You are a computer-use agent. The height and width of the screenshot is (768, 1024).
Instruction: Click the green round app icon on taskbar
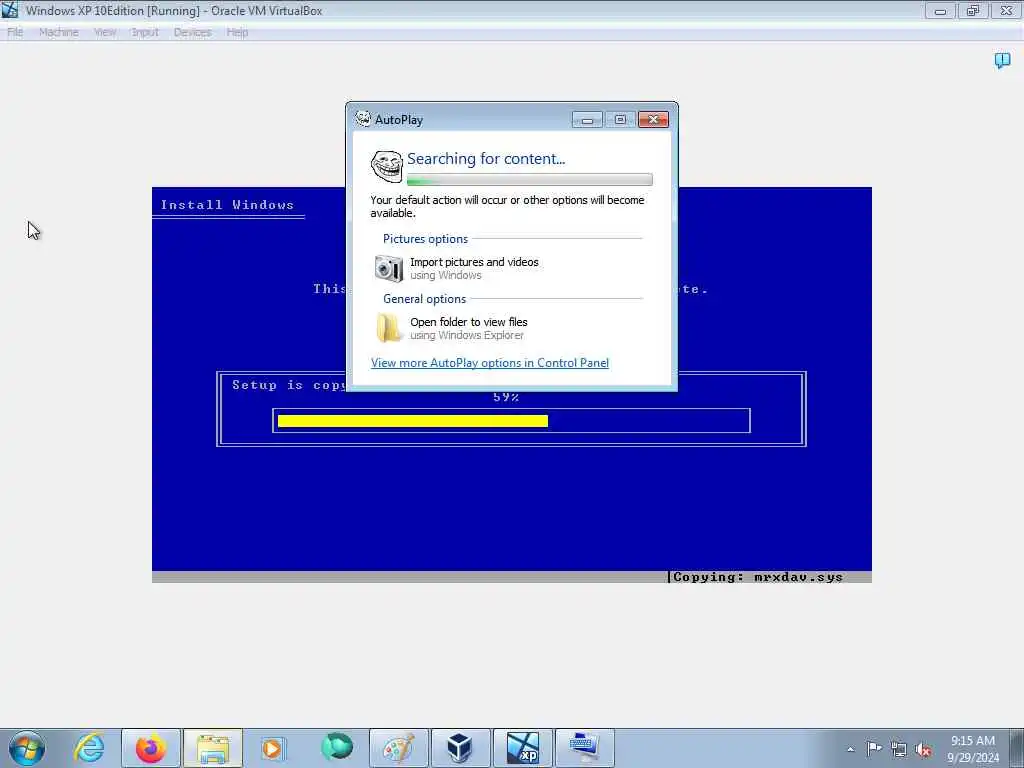337,747
